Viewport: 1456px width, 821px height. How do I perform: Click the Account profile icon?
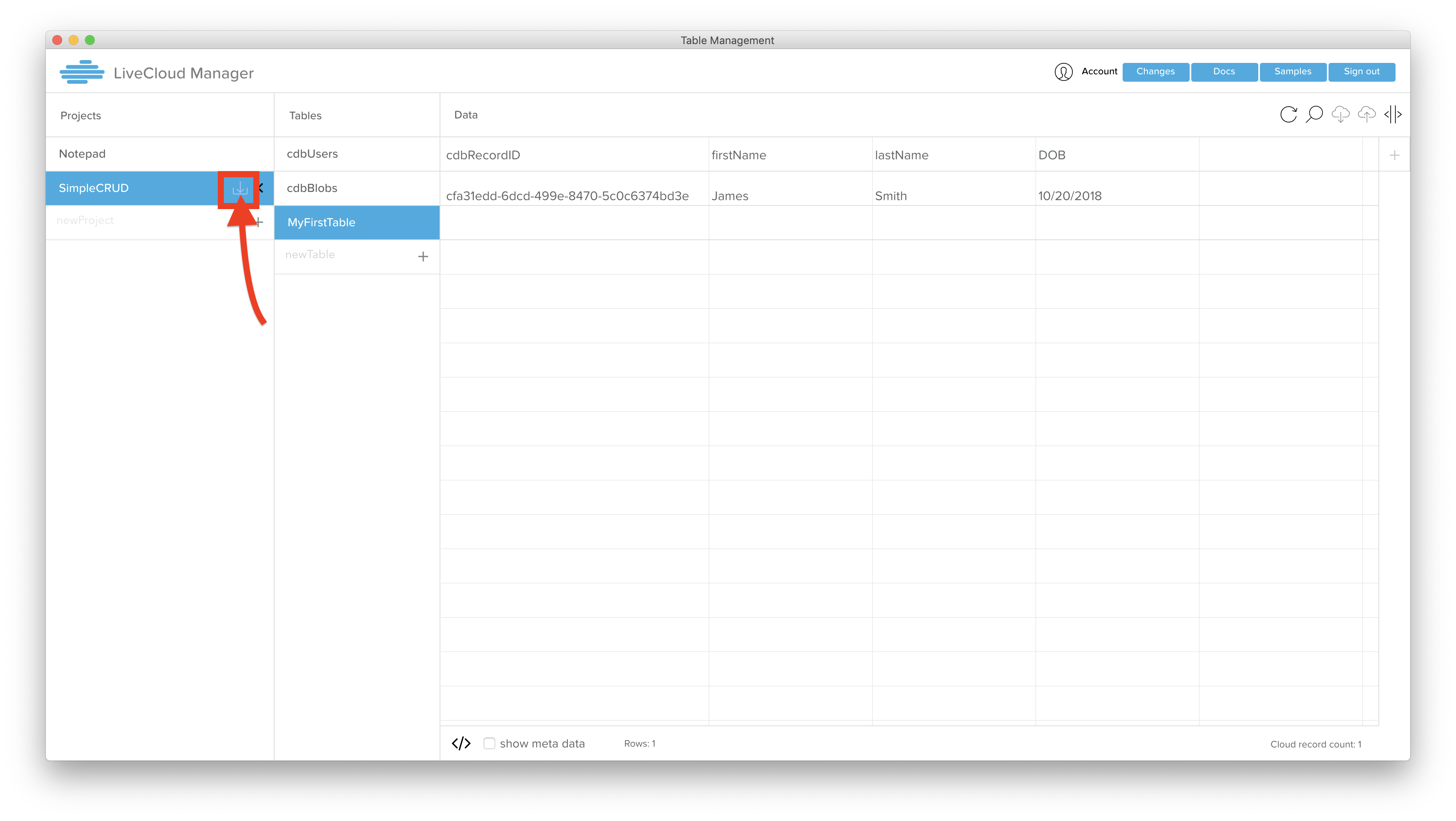pyautogui.click(x=1063, y=72)
